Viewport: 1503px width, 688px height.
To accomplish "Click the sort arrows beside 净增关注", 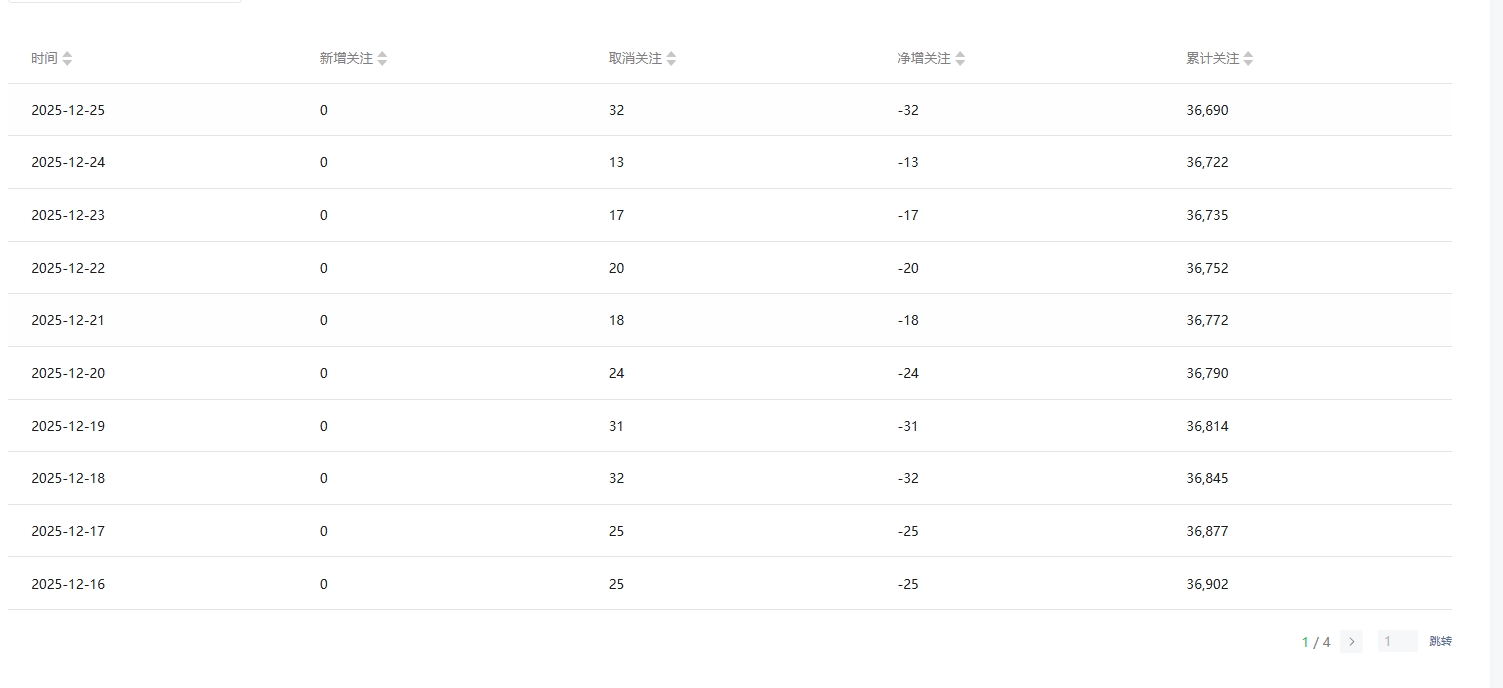I will [x=960, y=59].
